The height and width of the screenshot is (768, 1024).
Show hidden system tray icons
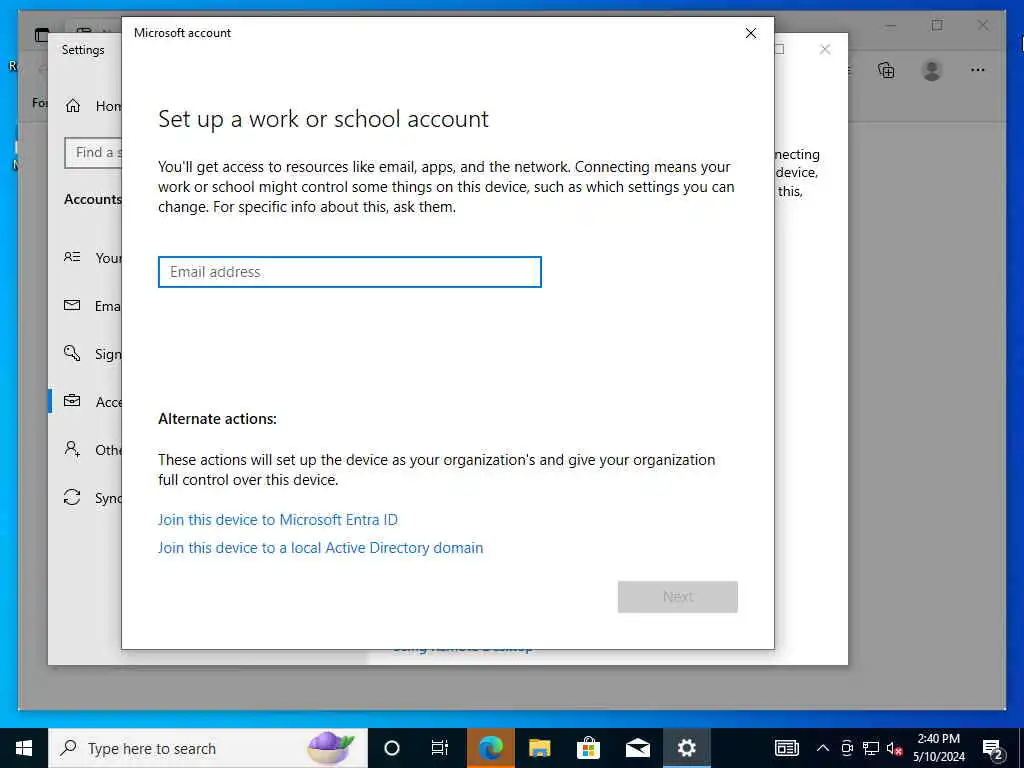coord(823,748)
